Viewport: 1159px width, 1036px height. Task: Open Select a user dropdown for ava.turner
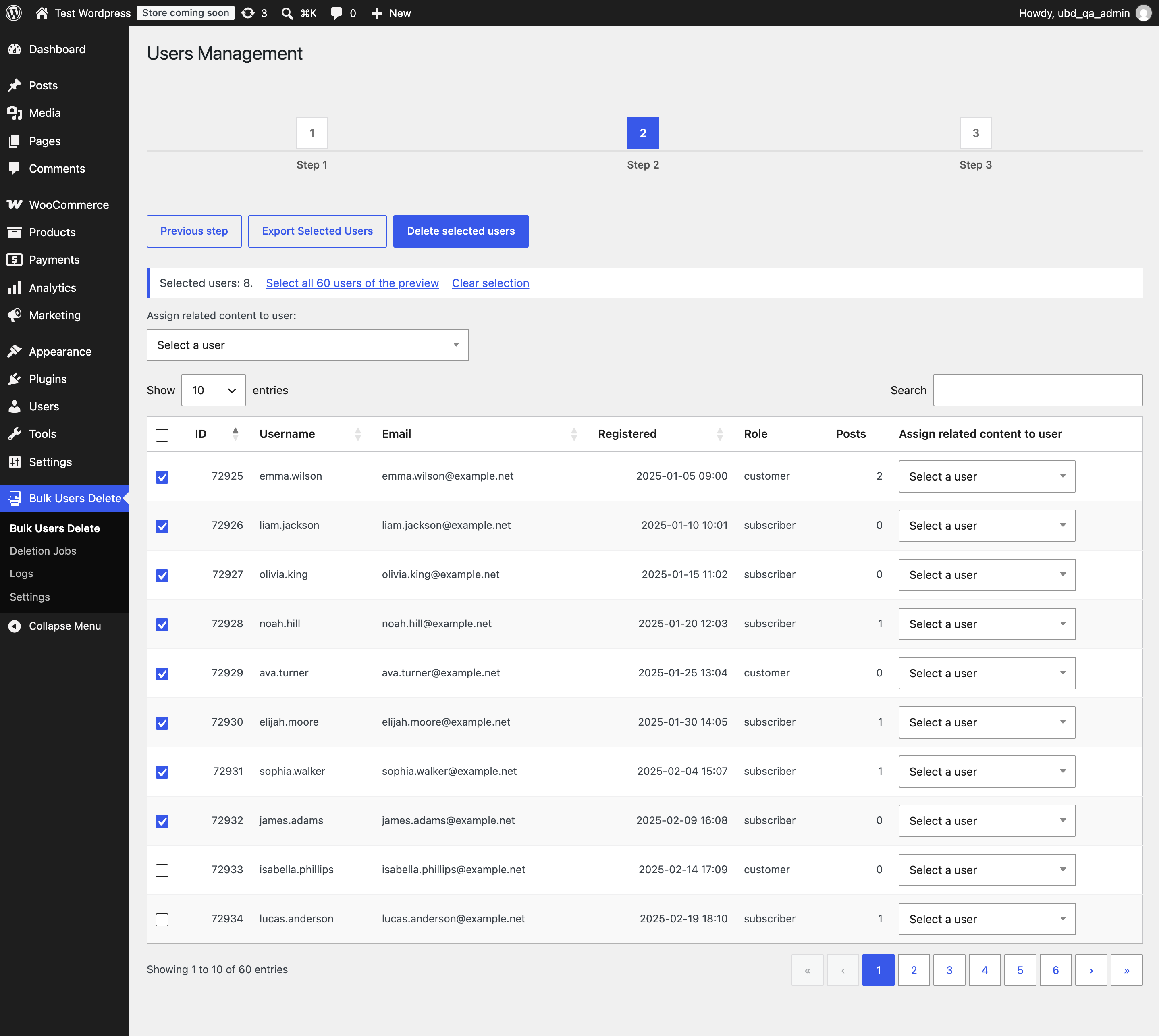(x=987, y=673)
